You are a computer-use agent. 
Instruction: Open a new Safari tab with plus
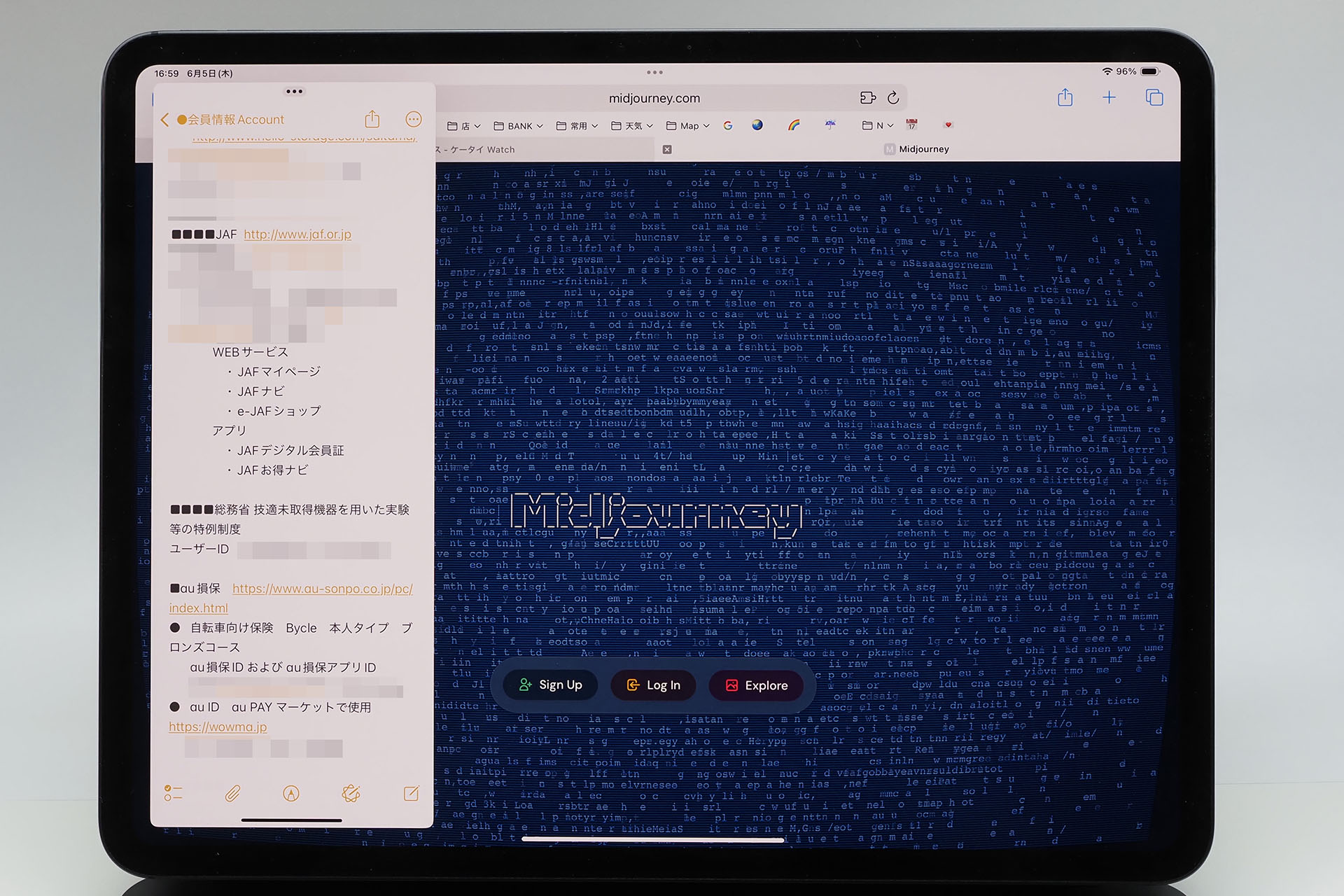pyautogui.click(x=1109, y=98)
